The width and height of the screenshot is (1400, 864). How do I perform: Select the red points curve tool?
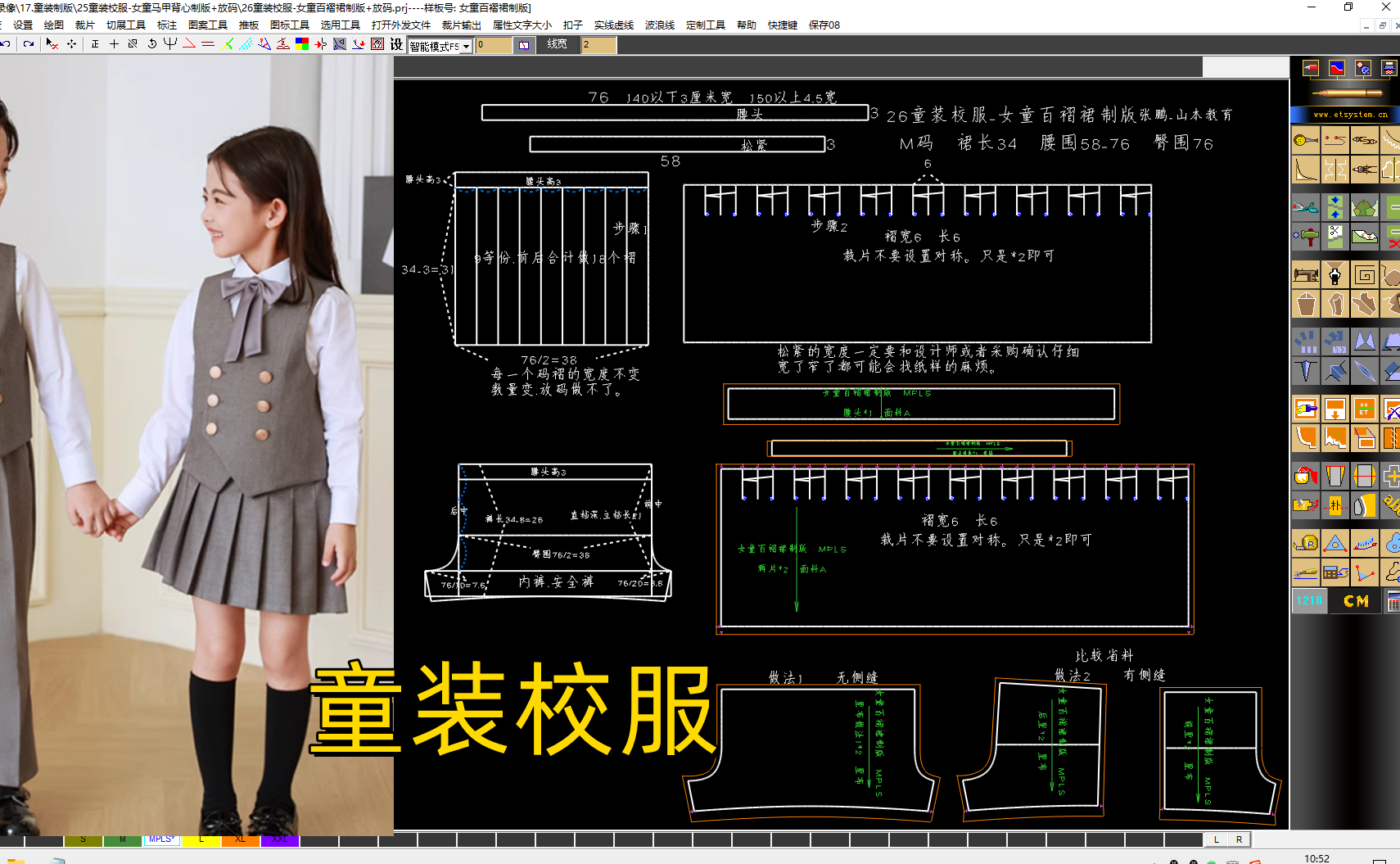point(1335,141)
